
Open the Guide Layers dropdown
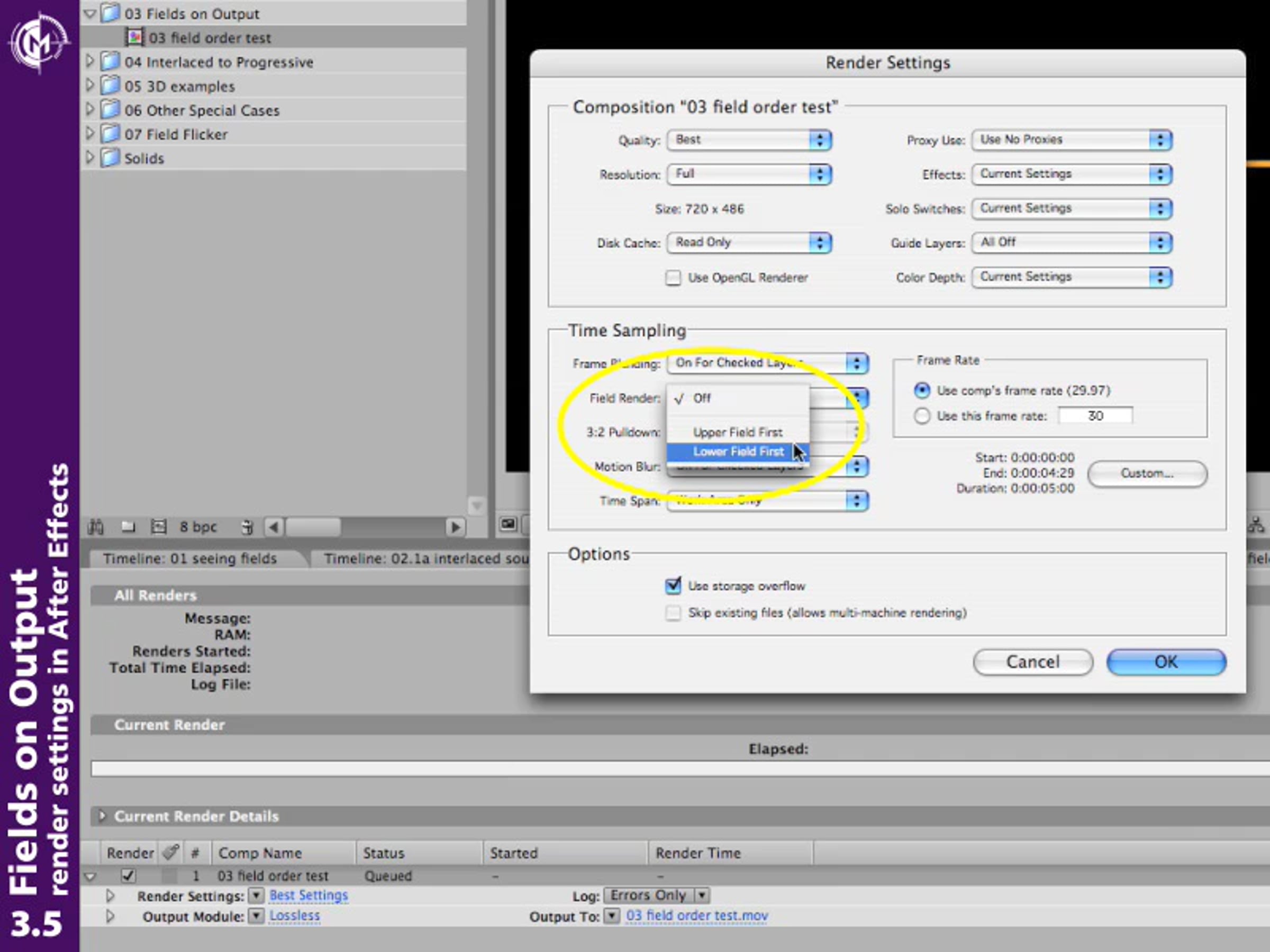(1072, 243)
